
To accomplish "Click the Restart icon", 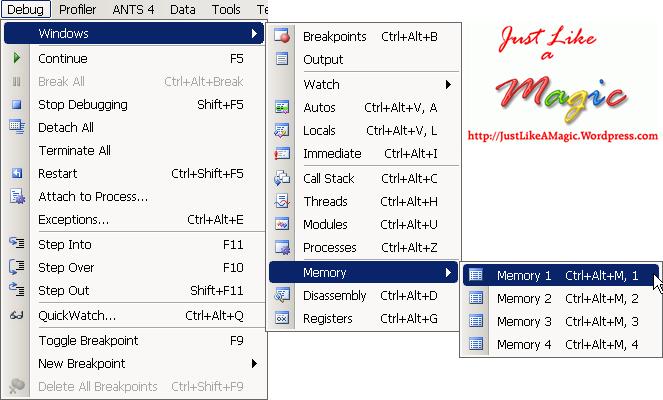I will point(16,173).
